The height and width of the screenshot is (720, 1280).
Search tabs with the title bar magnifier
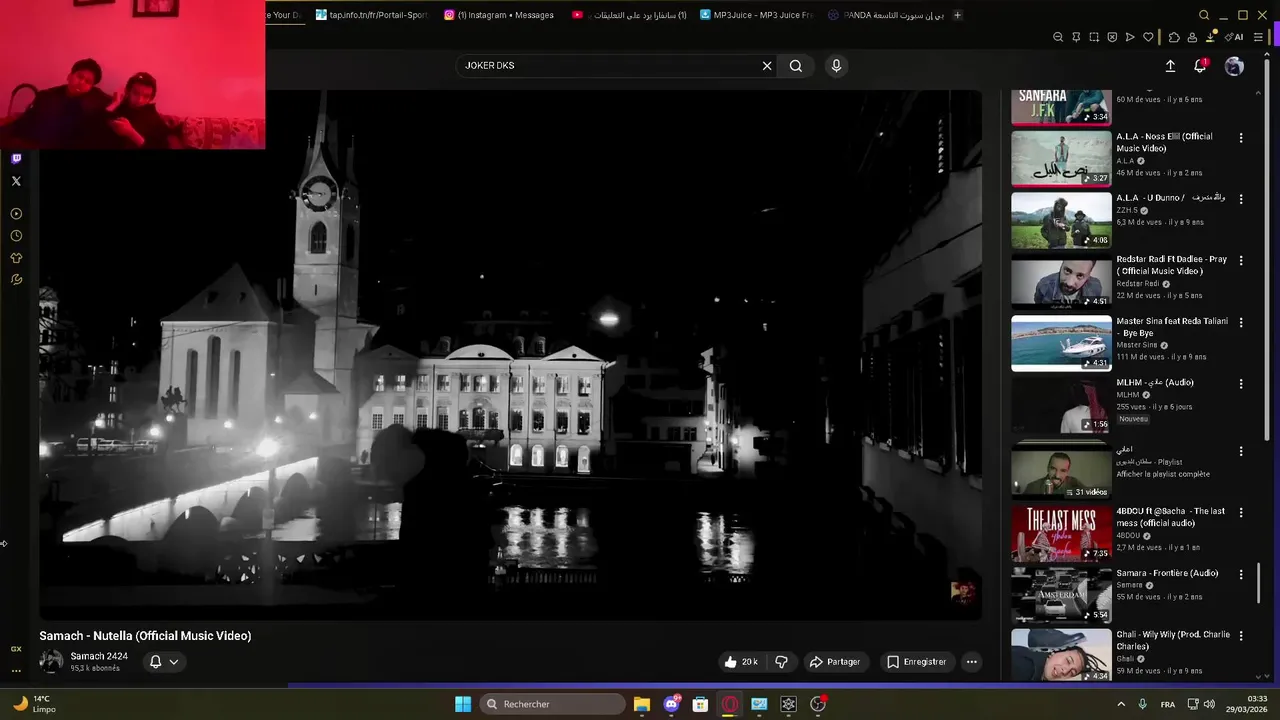pos(1204,15)
